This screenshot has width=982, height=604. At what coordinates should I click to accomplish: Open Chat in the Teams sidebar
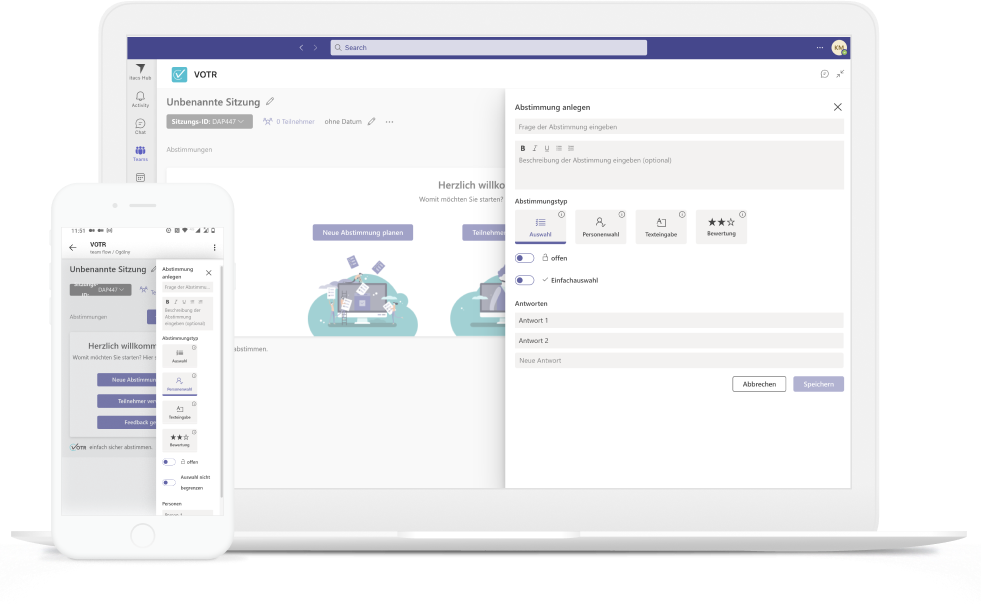pyautogui.click(x=140, y=126)
